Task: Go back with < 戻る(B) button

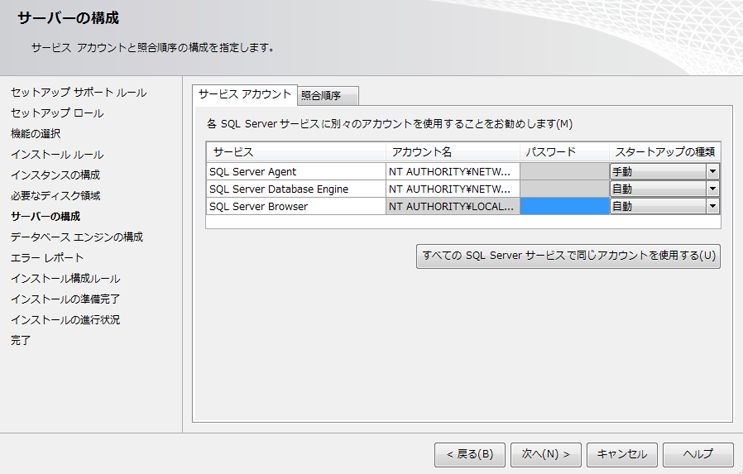Action: 470,455
